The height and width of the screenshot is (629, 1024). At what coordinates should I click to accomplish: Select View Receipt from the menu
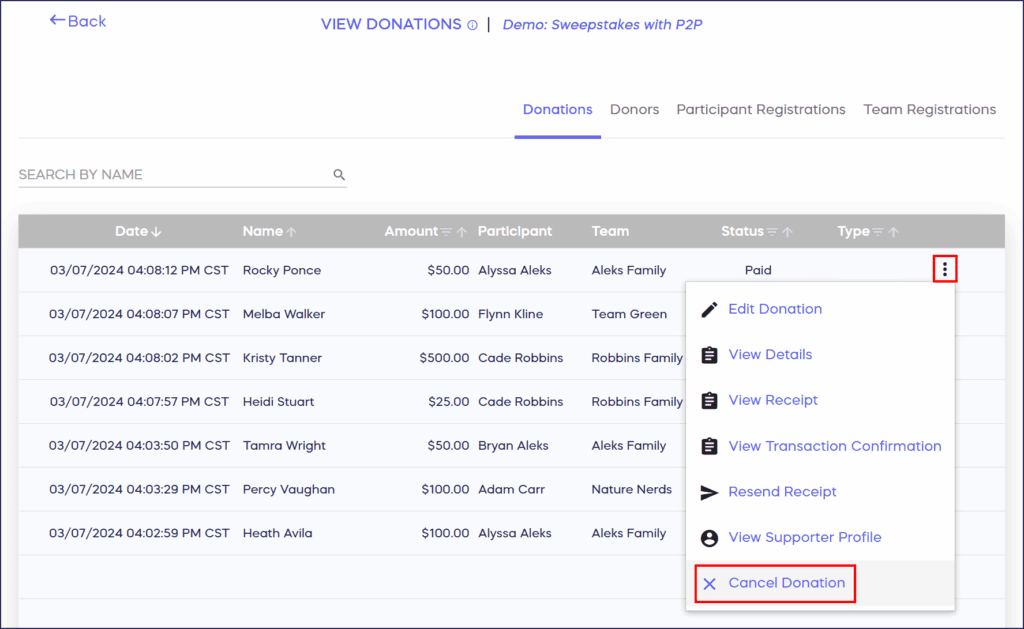pyautogui.click(x=772, y=400)
